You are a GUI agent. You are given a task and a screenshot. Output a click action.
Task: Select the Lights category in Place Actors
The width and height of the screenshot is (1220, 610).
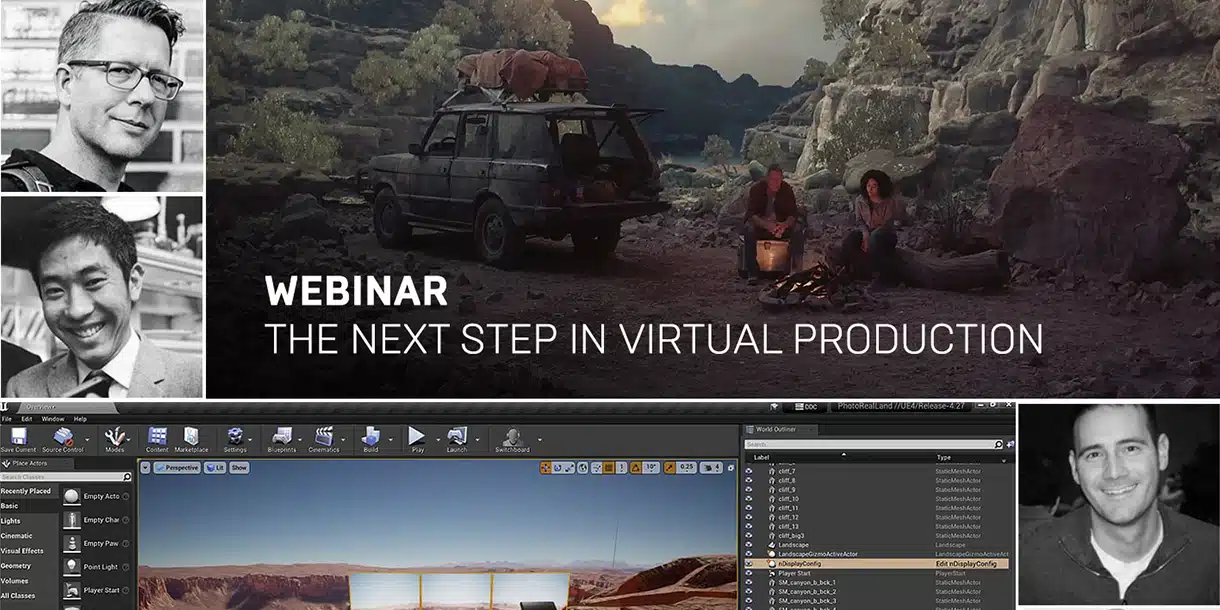11,521
